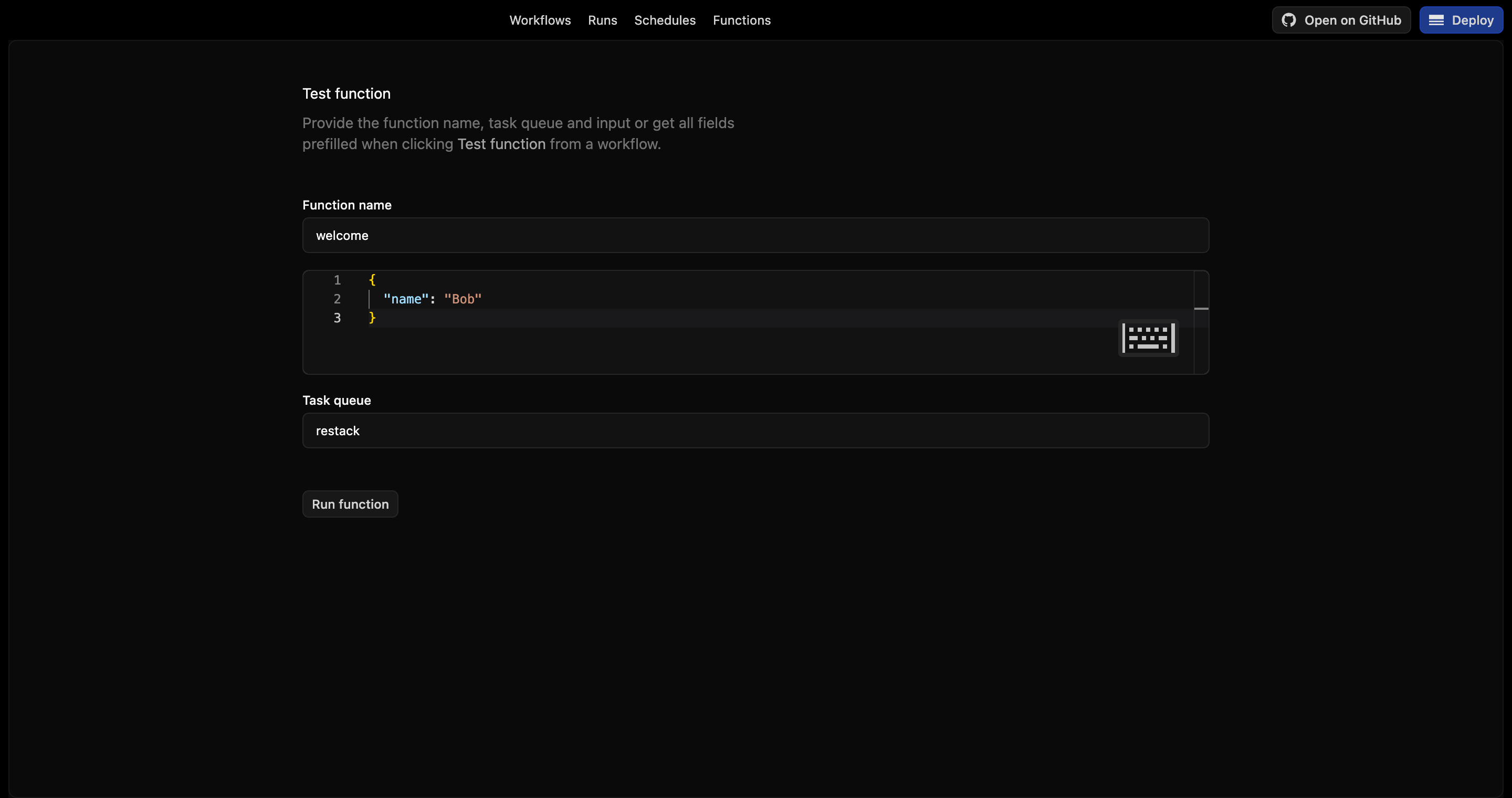Focus the Function name field containing welcome
The width and height of the screenshot is (1512, 798).
point(755,235)
